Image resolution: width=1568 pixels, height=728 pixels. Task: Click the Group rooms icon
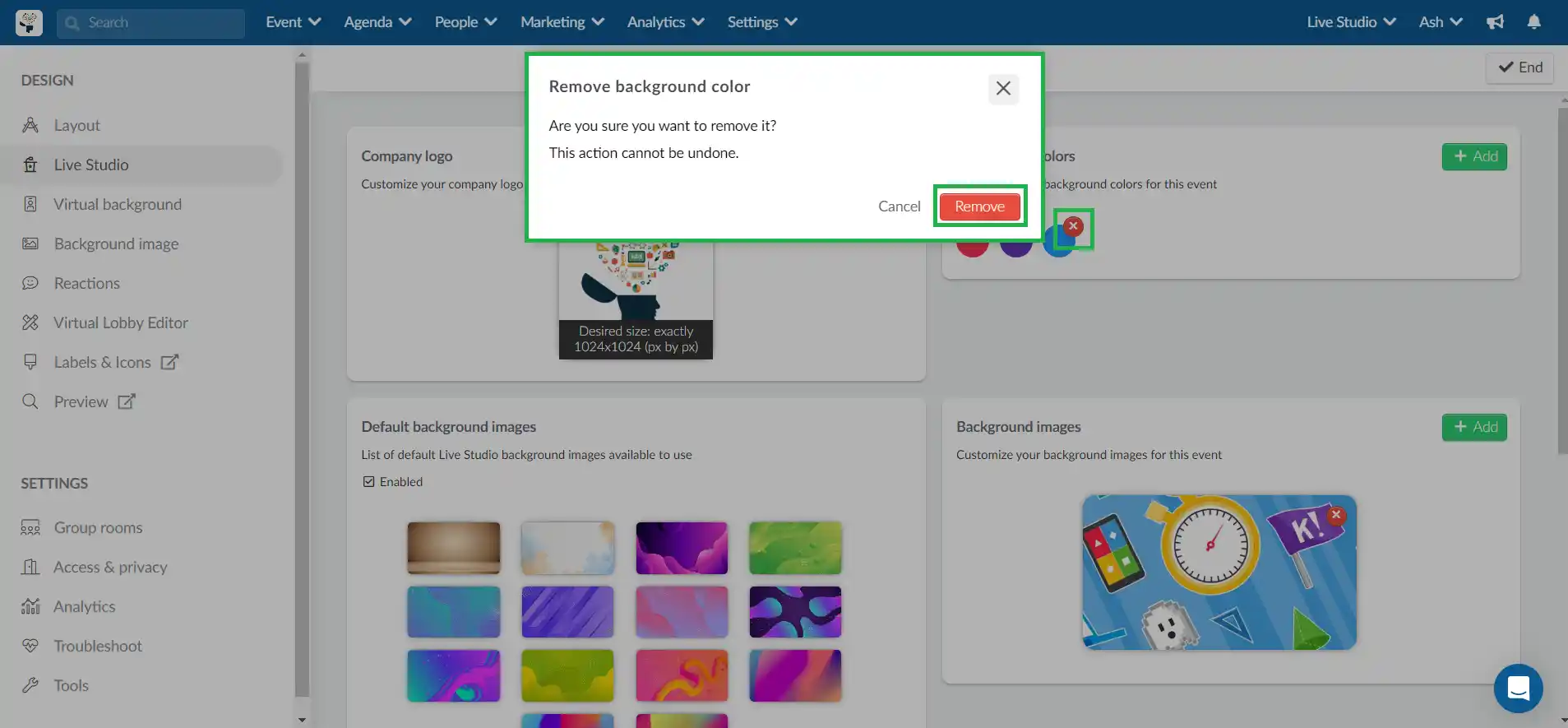(x=30, y=527)
